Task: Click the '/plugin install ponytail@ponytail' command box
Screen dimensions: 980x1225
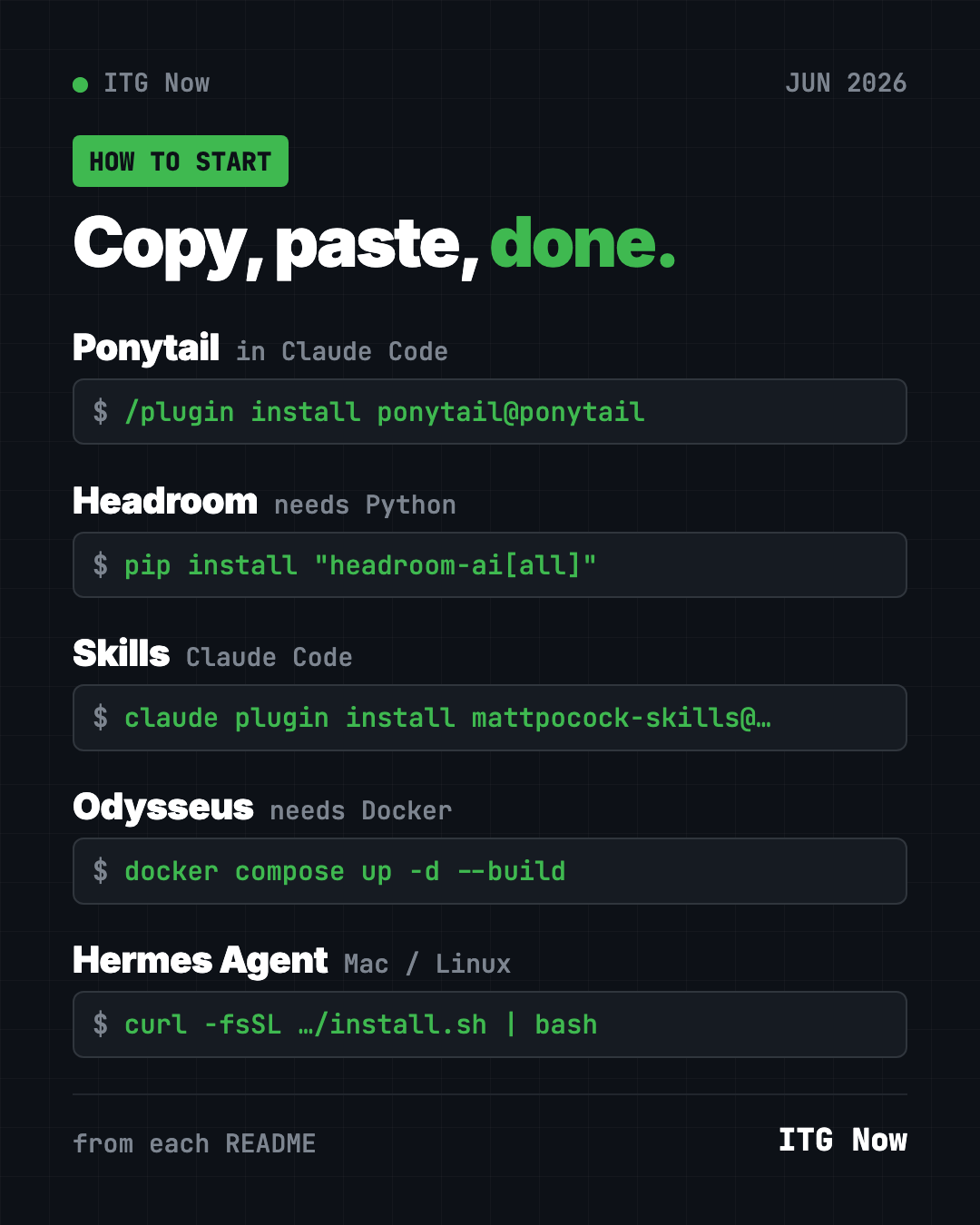Action: click(490, 412)
